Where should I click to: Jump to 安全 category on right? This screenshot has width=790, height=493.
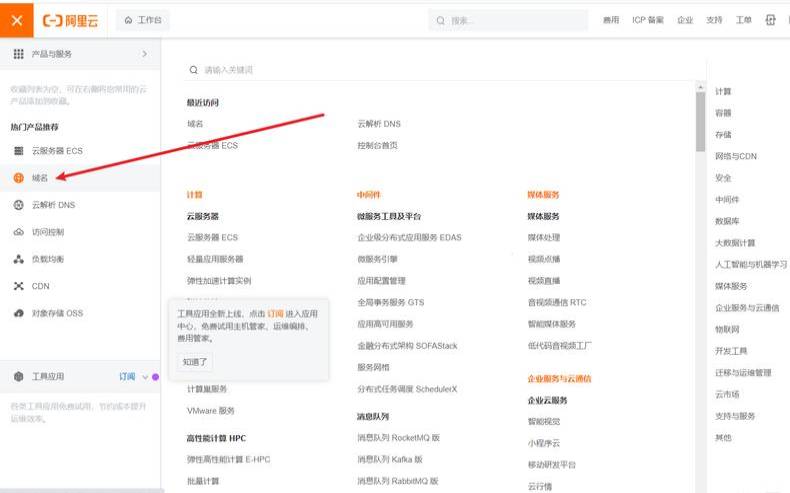point(723,178)
